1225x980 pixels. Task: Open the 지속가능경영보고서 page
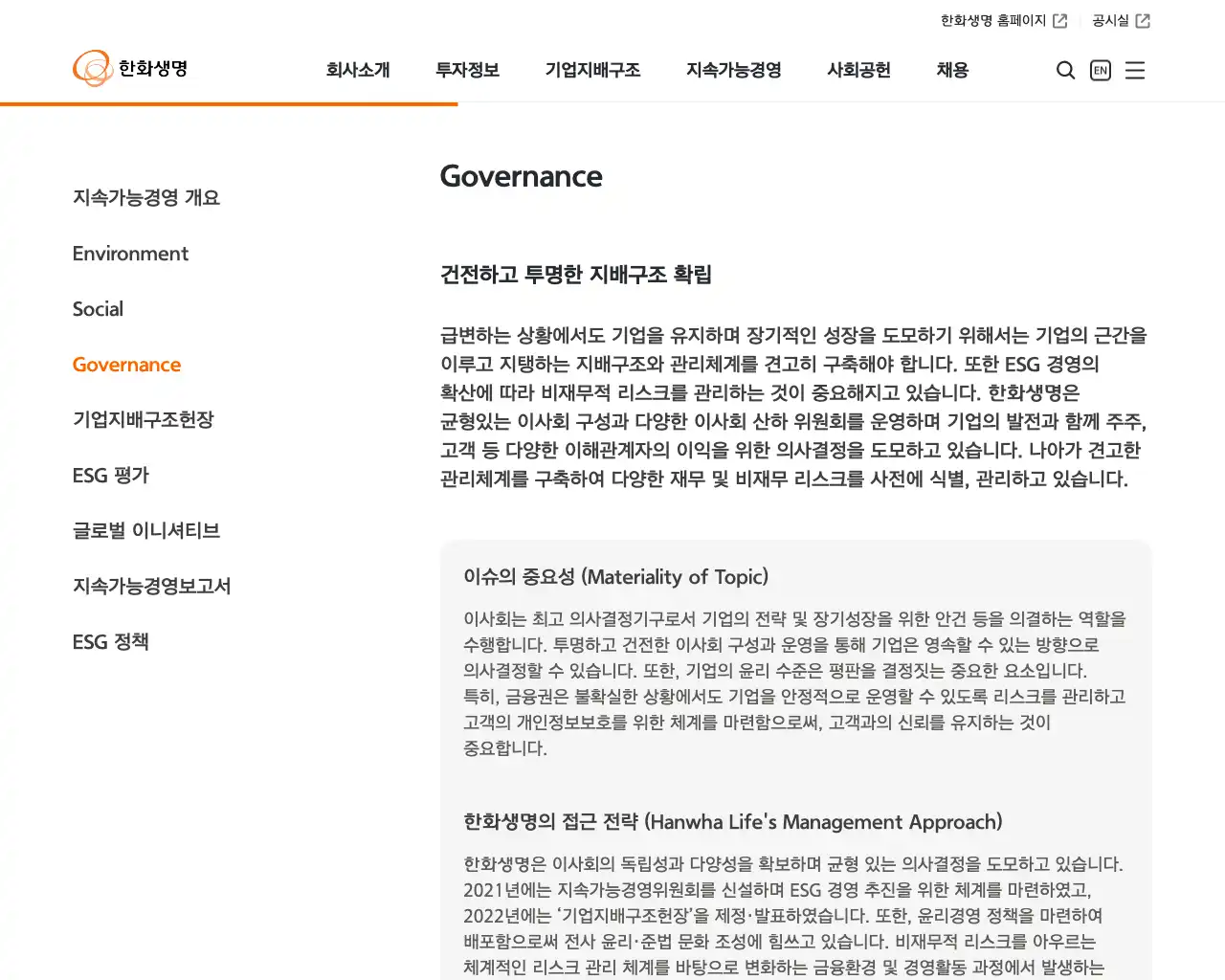152,586
